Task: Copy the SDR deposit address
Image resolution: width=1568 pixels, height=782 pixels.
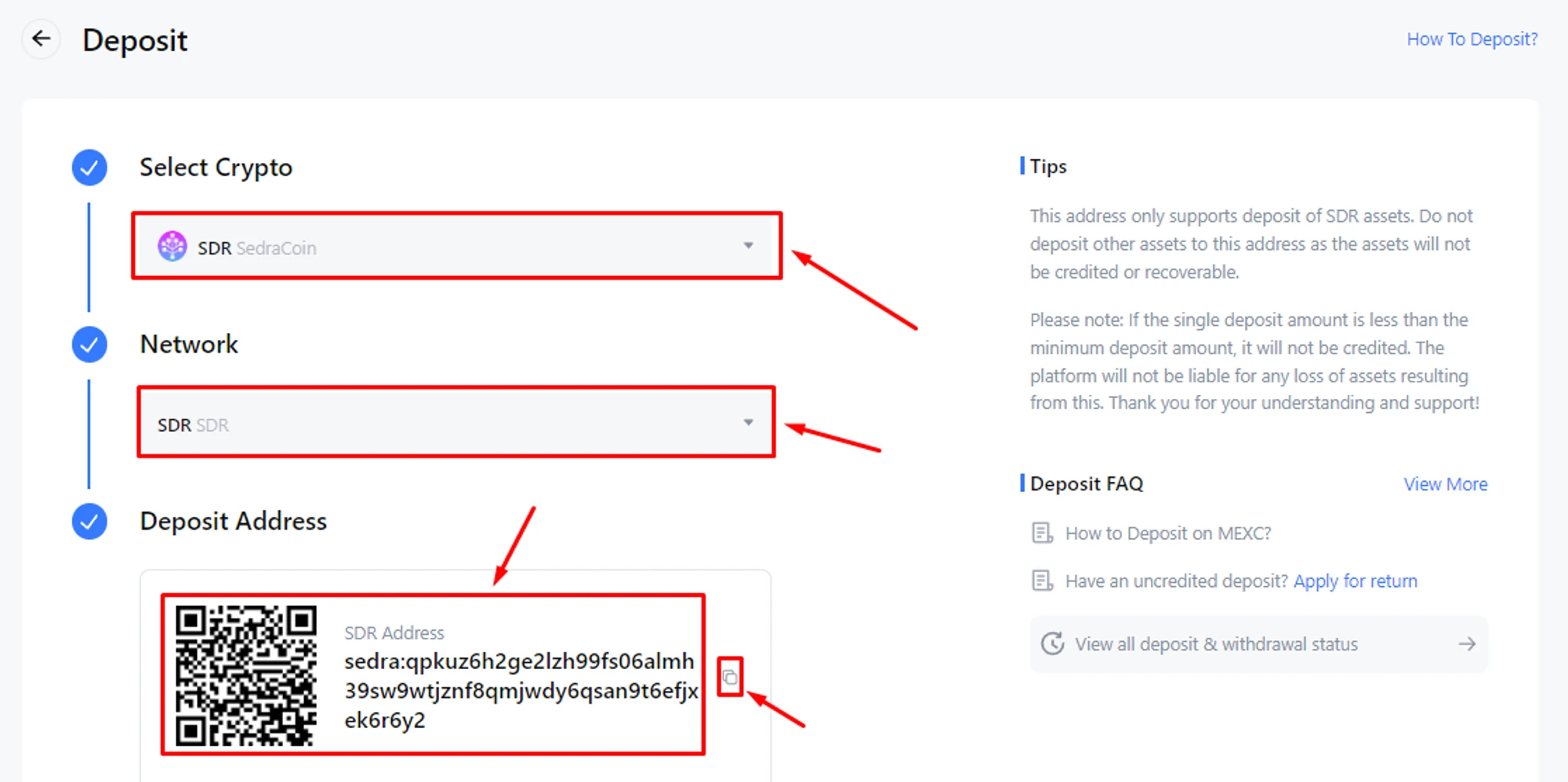Action: pyautogui.click(x=730, y=677)
